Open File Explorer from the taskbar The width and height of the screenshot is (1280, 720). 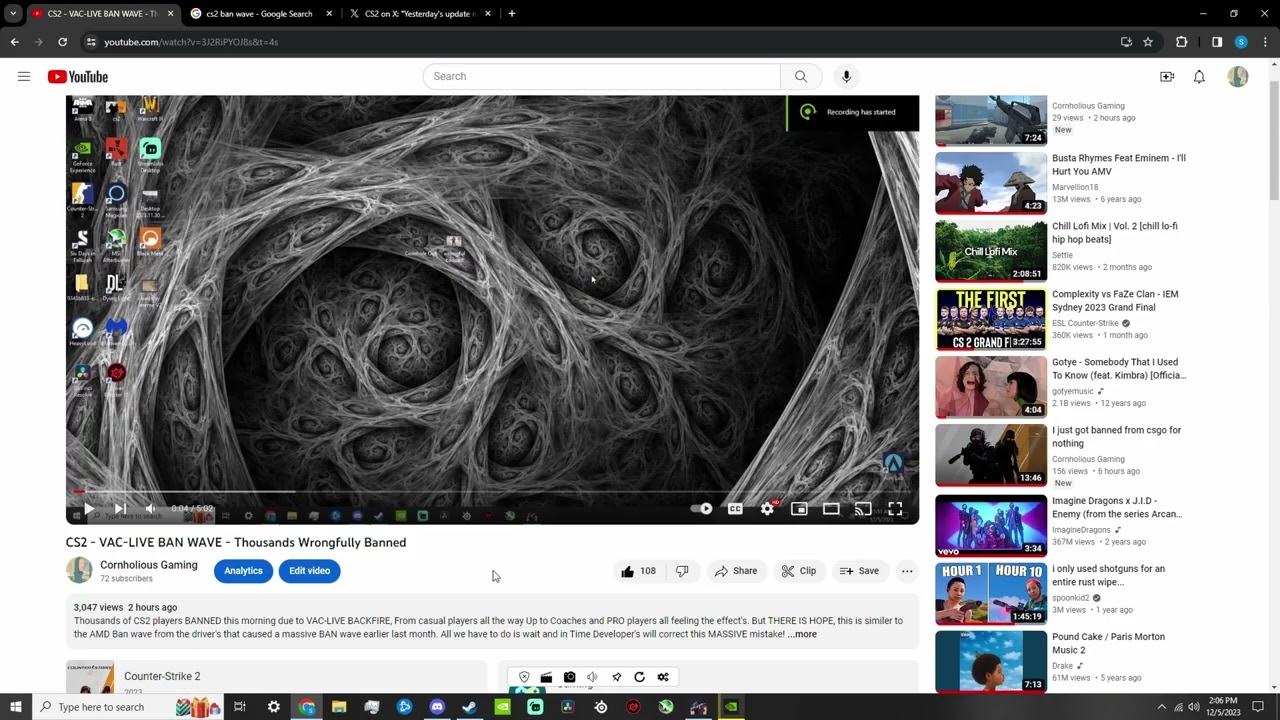pos(339,707)
